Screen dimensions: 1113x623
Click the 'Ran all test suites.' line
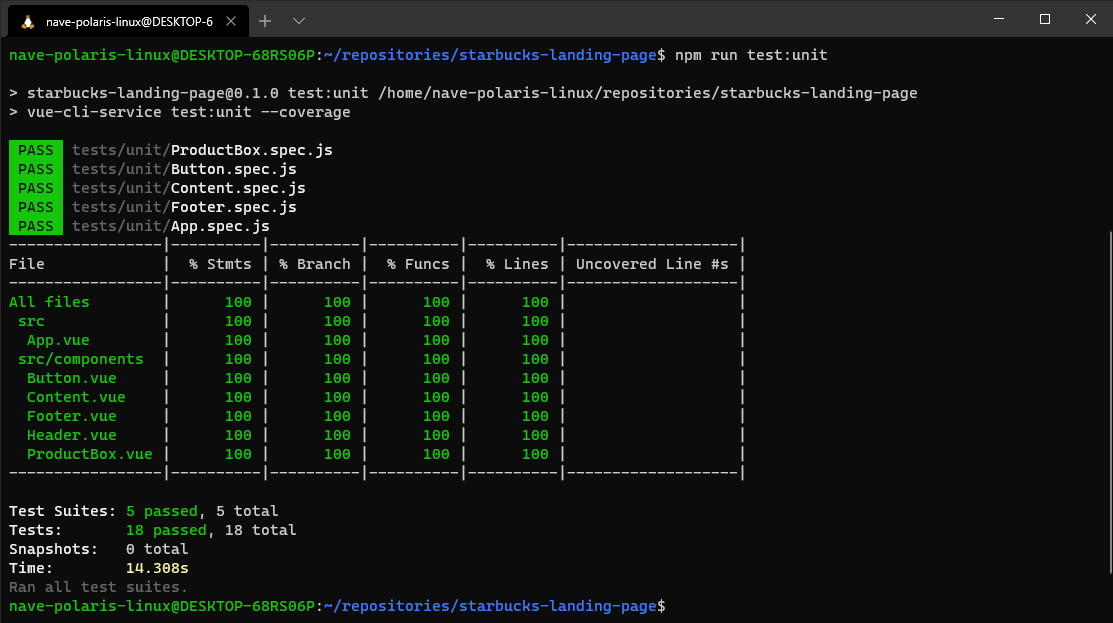click(99, 587)
